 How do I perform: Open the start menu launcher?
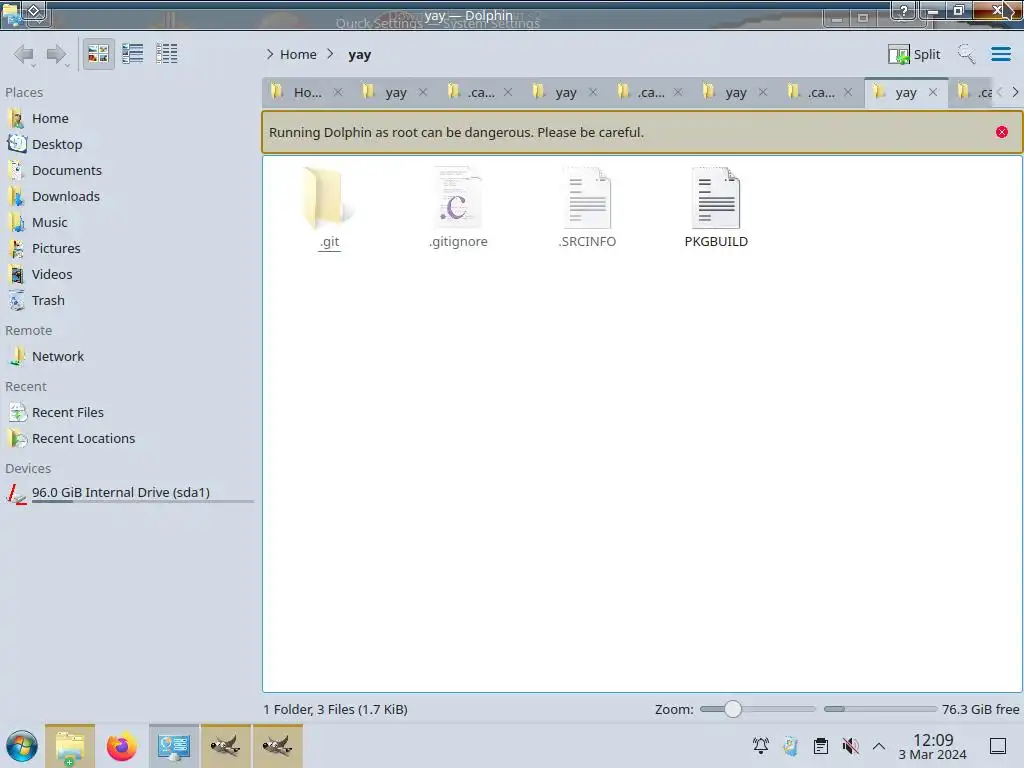coord(22,746)
